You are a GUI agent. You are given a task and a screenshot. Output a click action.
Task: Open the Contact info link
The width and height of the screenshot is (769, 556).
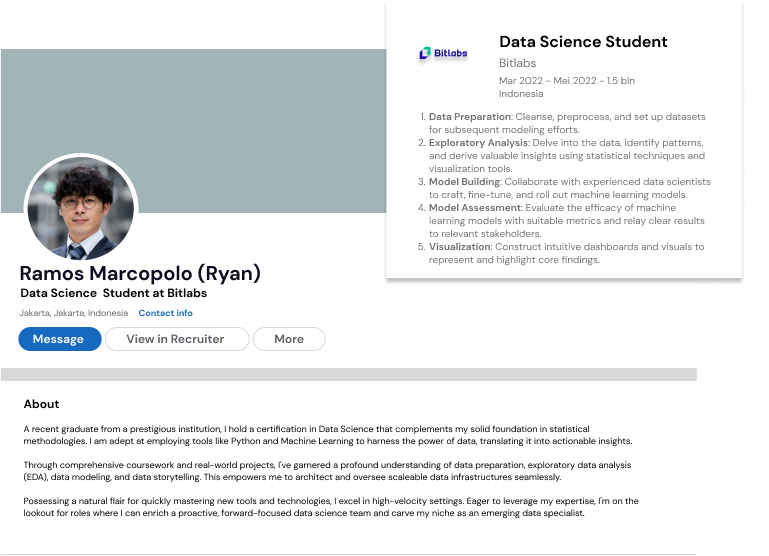tap(166, 313)
